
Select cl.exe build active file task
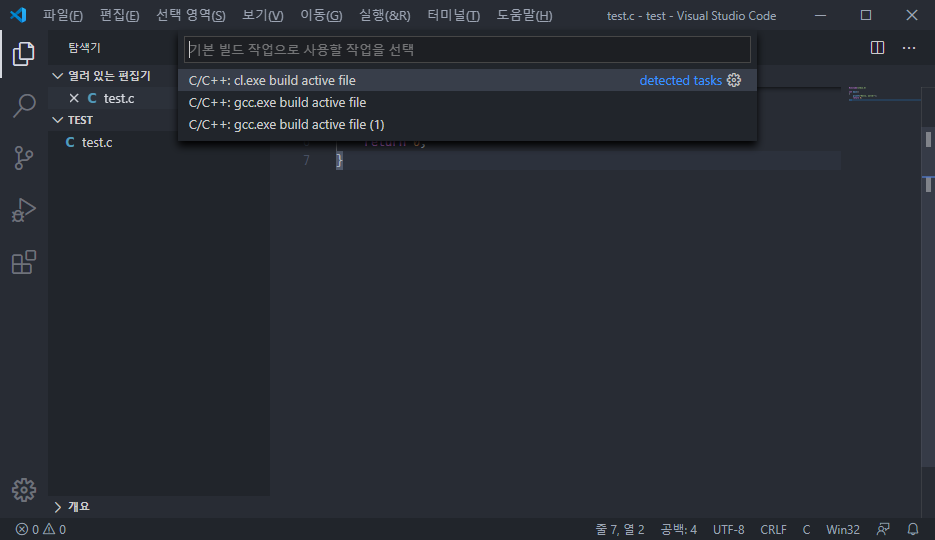468,80
